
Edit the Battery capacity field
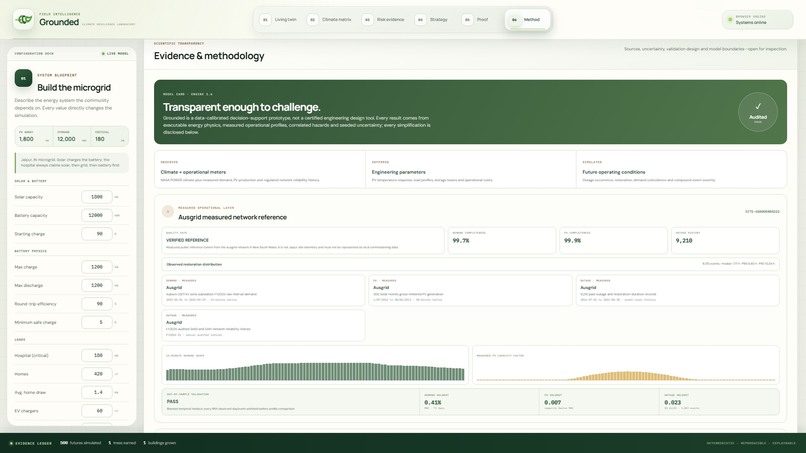[x=97, y=215]
